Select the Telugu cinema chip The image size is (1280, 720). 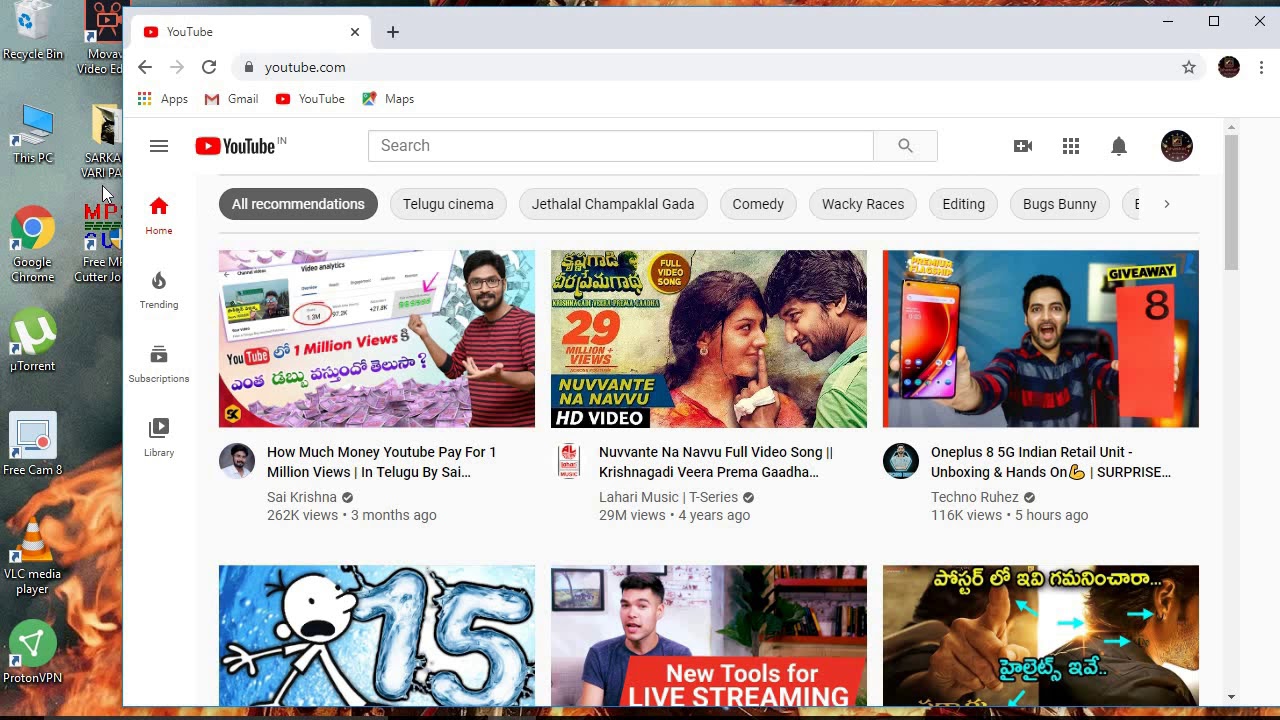(448, 204)
